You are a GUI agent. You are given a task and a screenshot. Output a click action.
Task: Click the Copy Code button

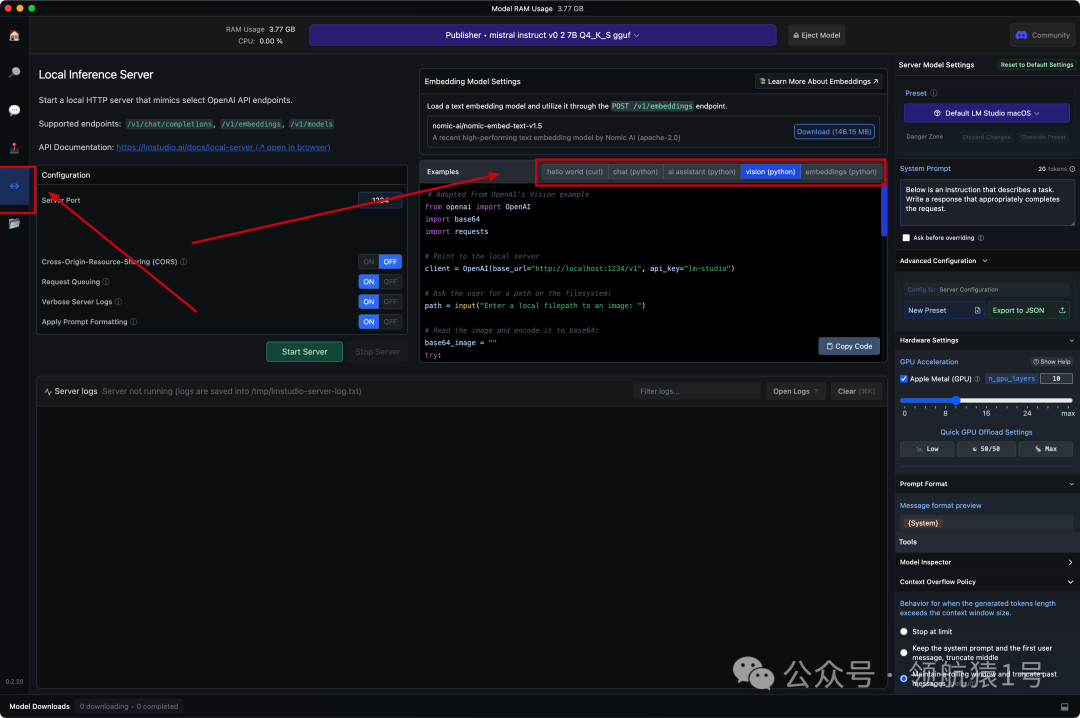[x=849, y=347]
